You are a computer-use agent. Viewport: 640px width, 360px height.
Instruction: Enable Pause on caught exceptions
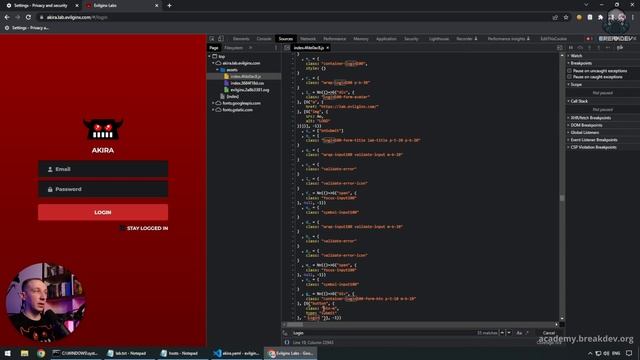coord(569,77)
